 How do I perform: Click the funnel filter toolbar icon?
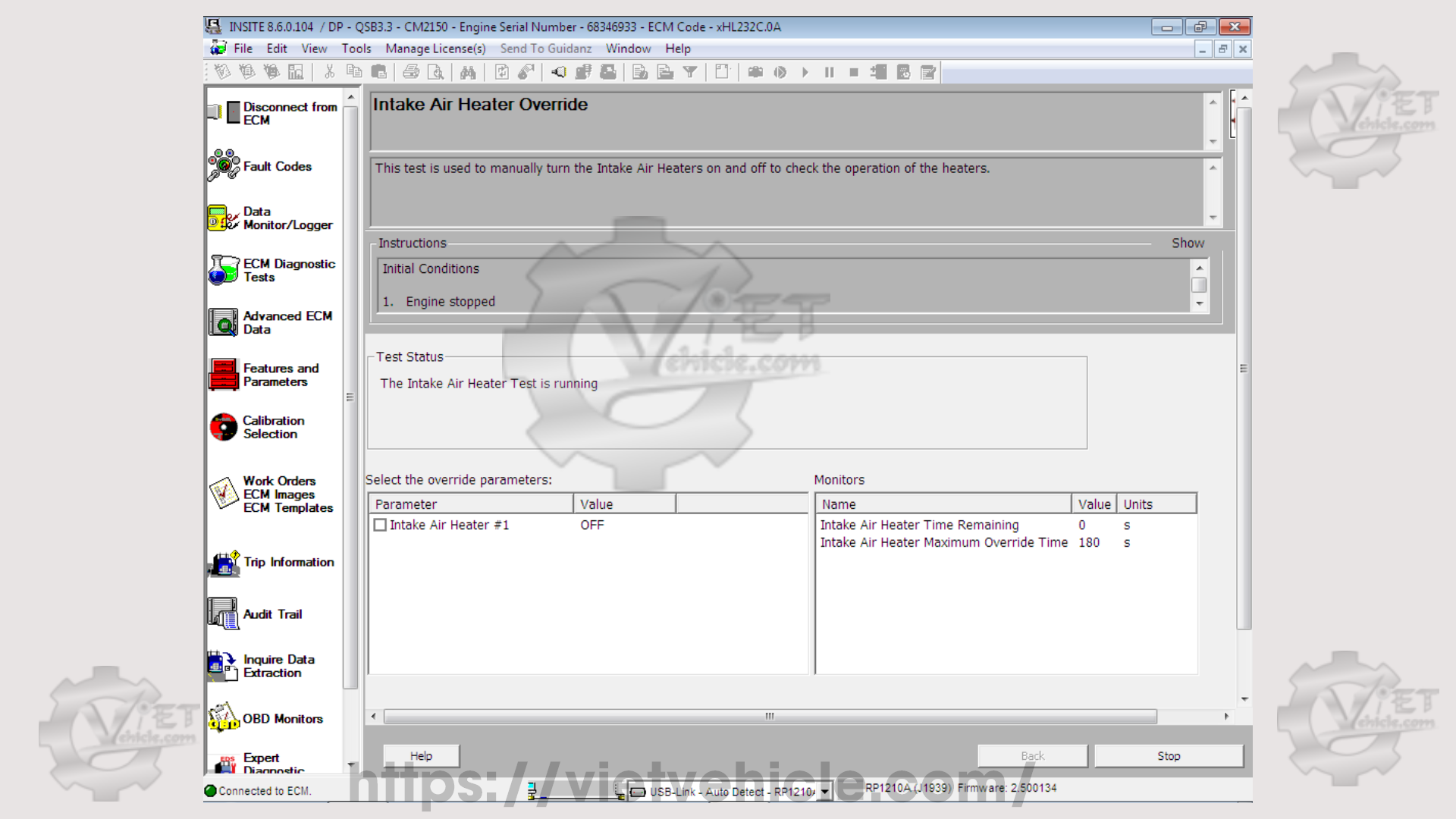(x=689, y=73)
